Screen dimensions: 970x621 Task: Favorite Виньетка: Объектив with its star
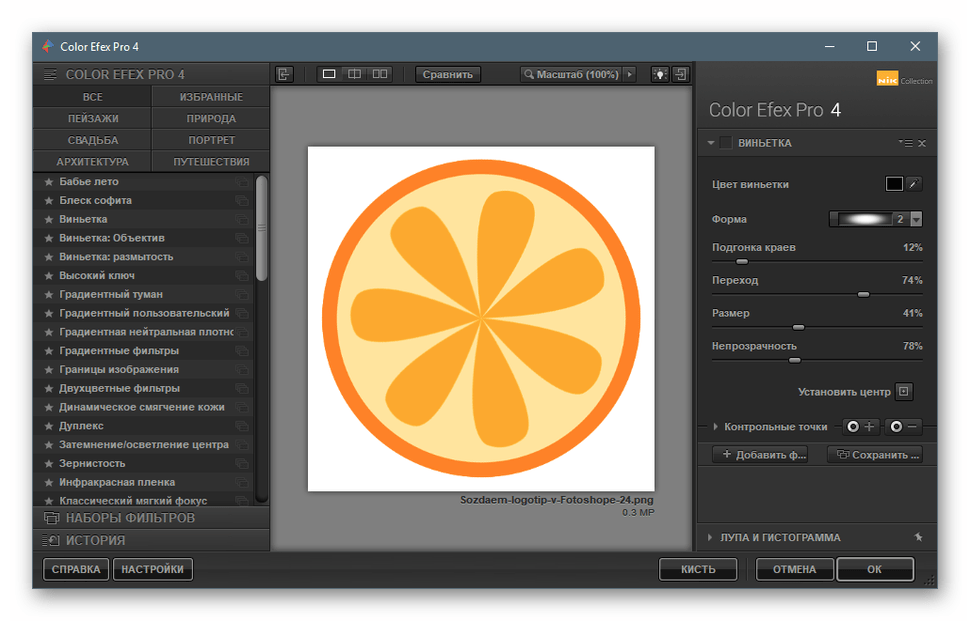point(48,238)
